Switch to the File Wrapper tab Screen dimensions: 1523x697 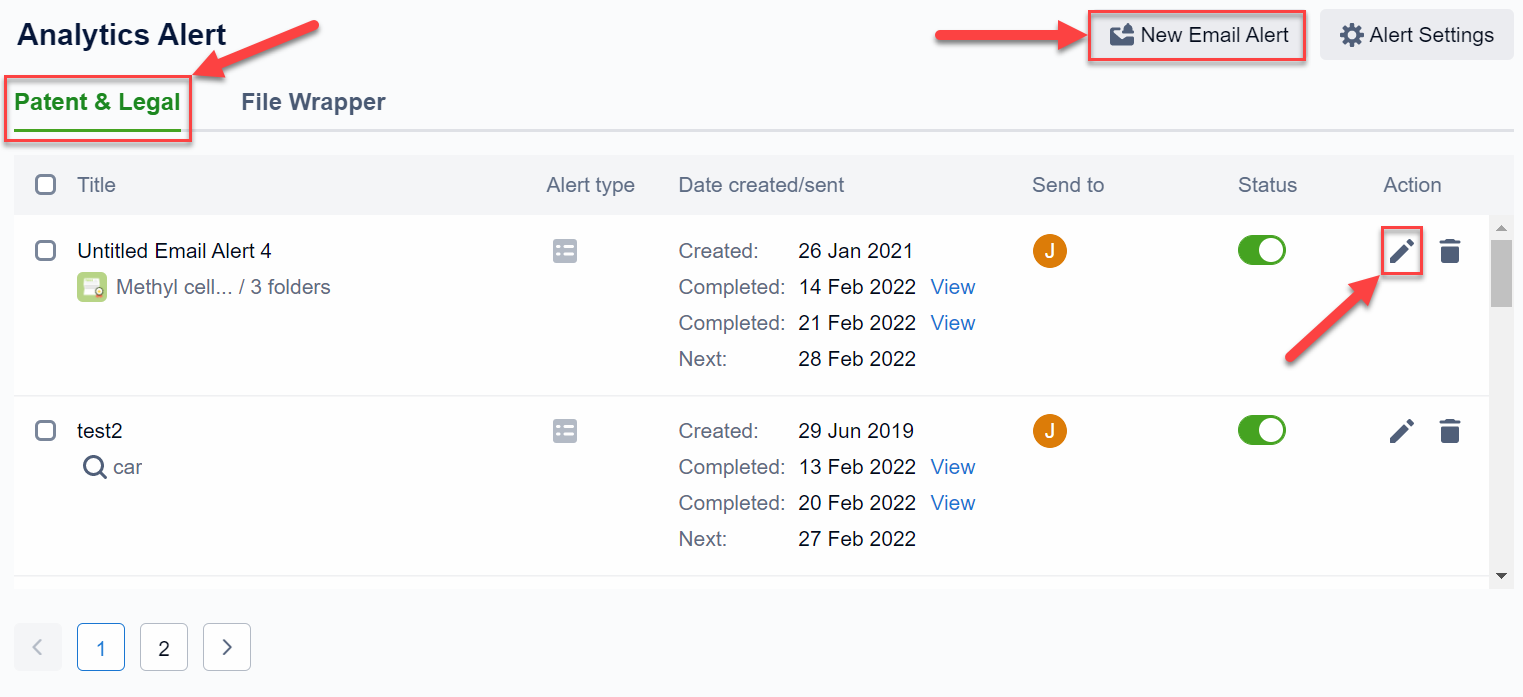[313, 102]
